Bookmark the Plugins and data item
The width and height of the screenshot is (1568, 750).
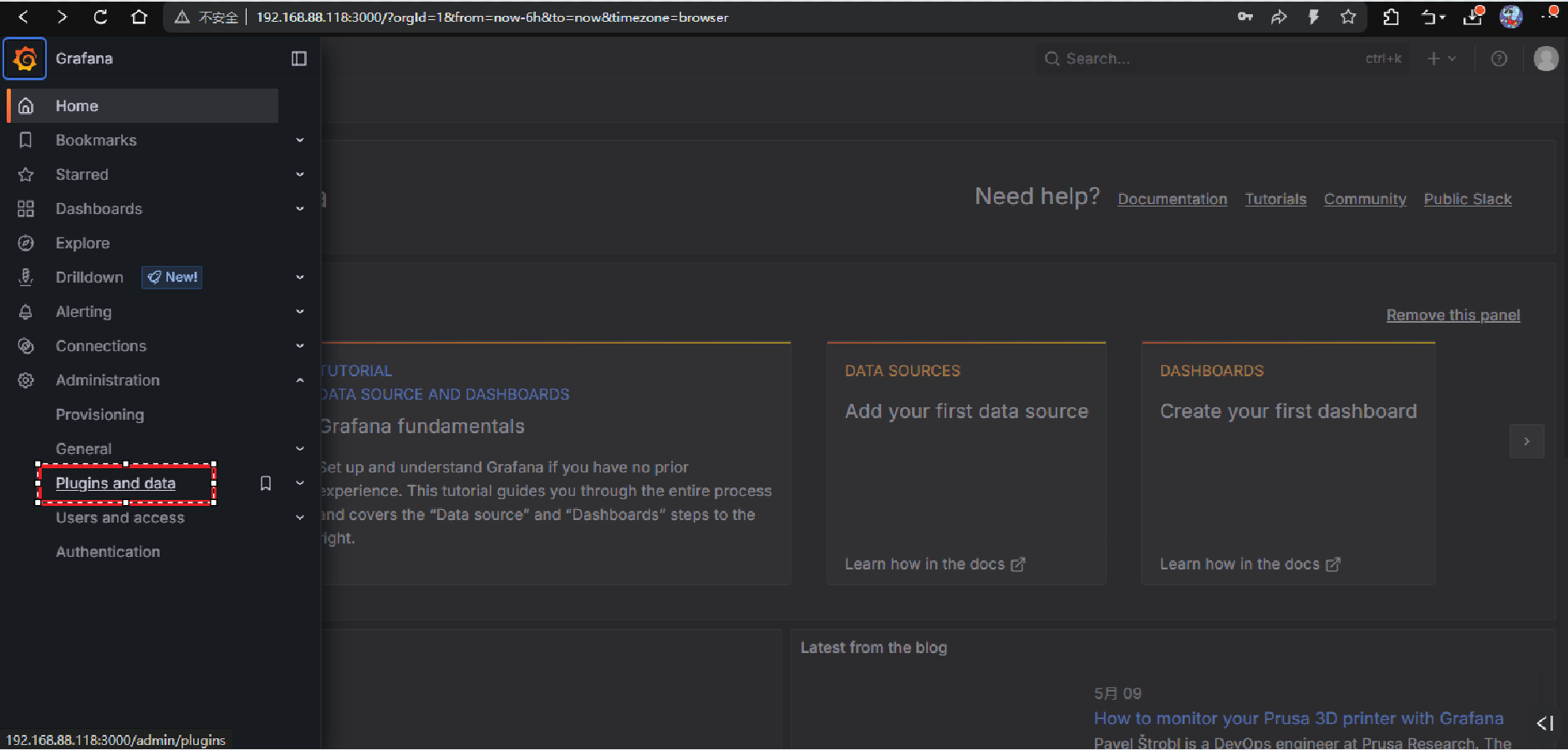(x=266, y=483)
